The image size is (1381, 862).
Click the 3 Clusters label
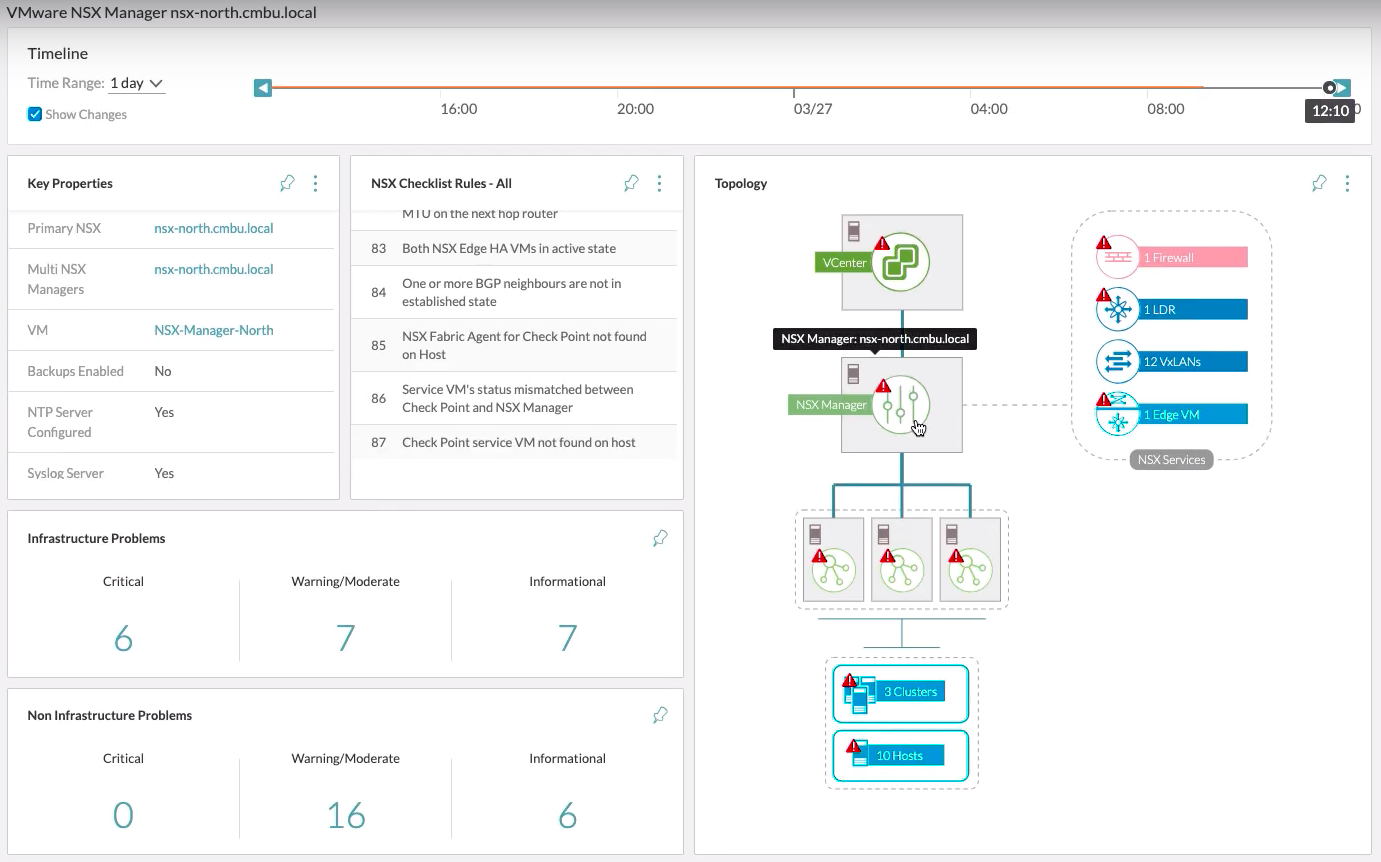(910, 692)
